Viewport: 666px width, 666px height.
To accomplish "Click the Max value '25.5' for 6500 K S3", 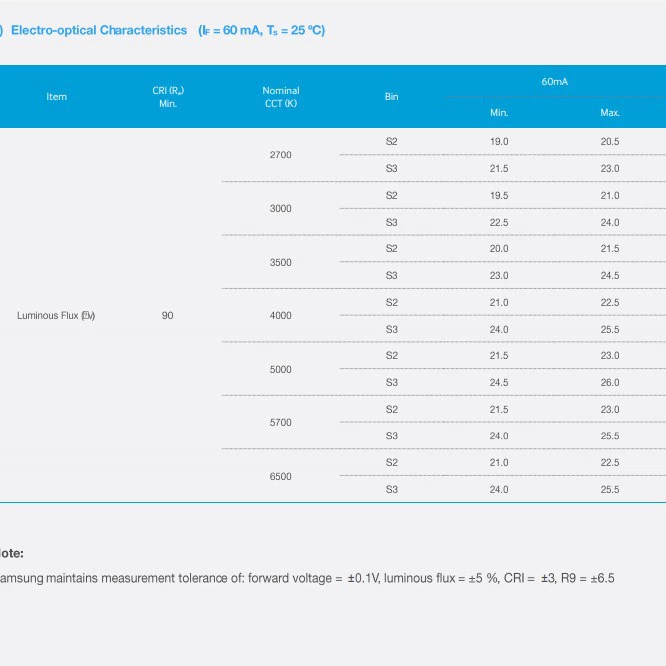I will (x=610, y=490).
